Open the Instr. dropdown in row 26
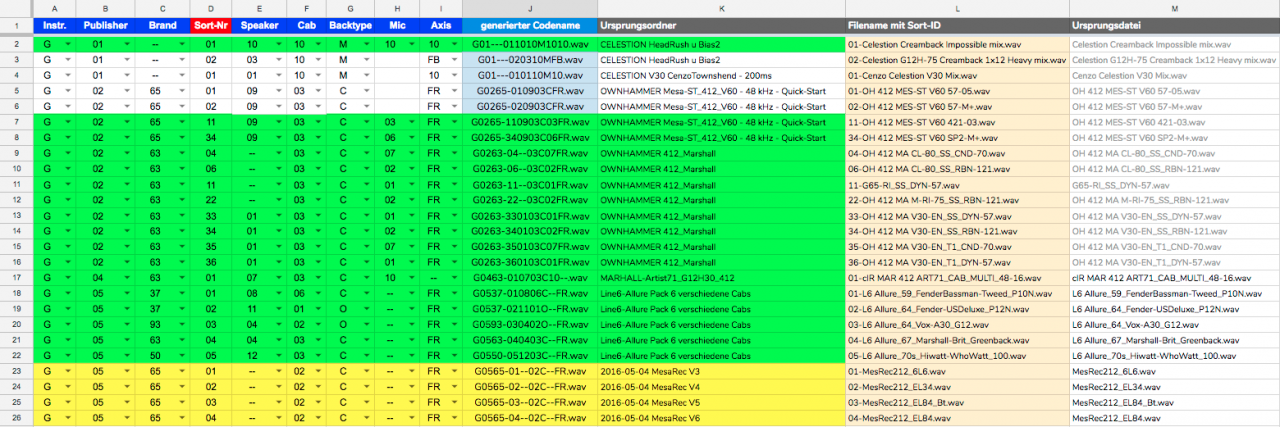 point(68,417)
